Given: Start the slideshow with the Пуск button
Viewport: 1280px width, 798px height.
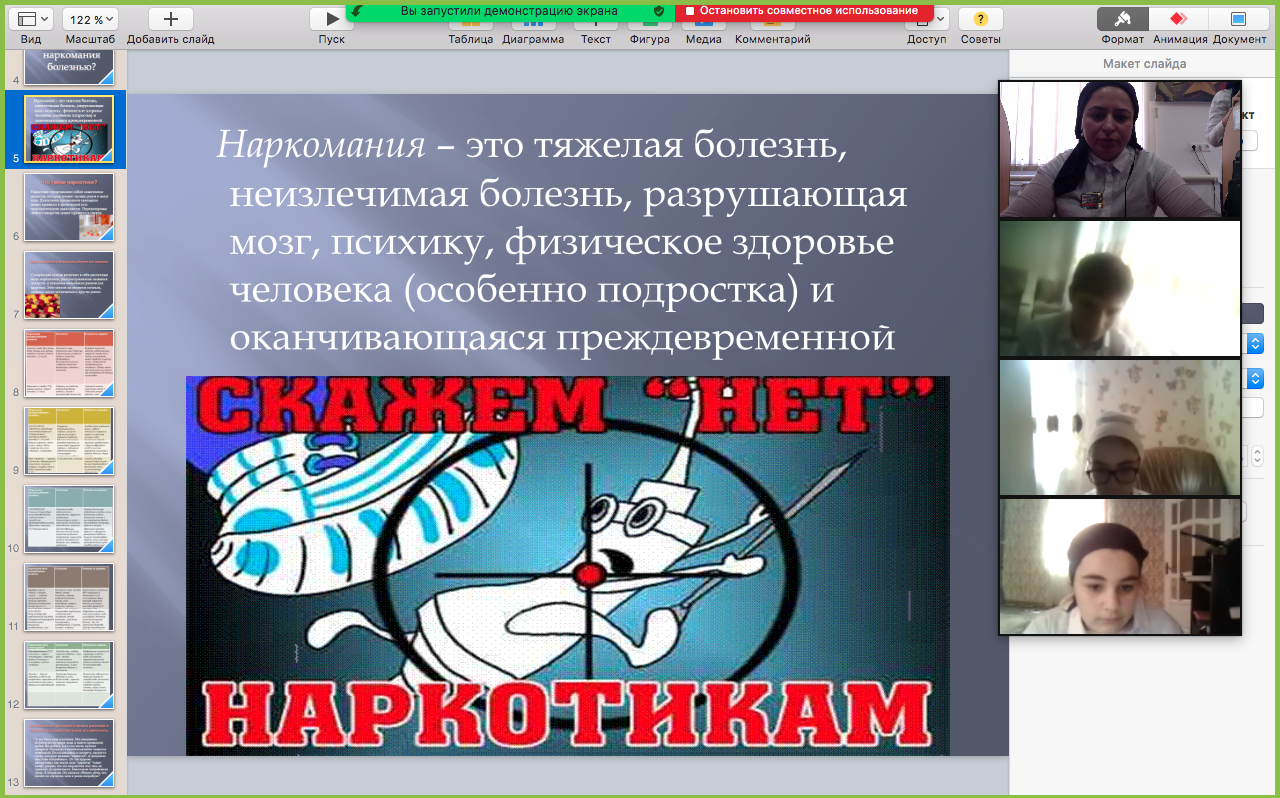Looking at the screenshot, I should pyautogui.click(x=331, y=19).
